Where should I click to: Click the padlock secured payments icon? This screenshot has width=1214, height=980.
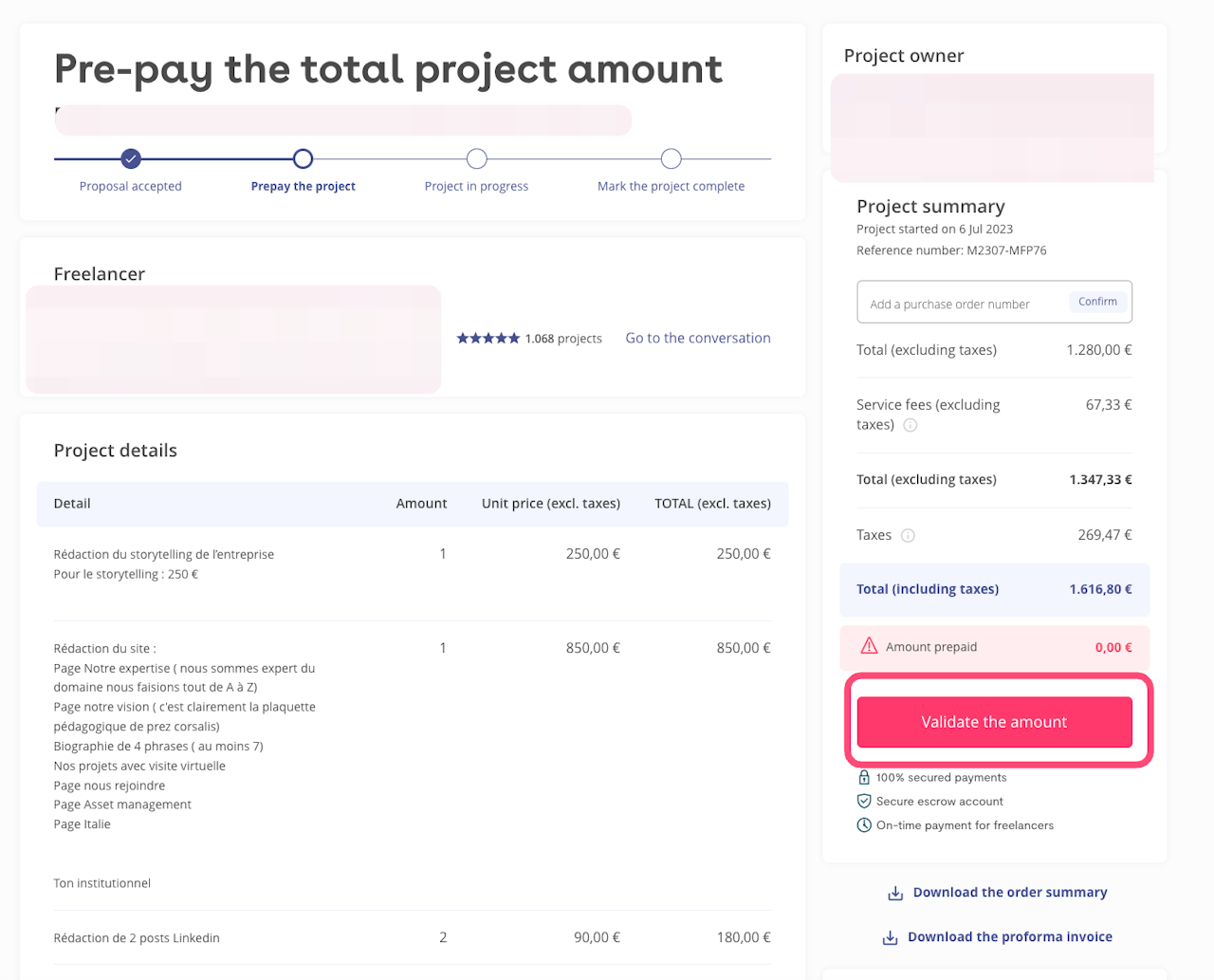(x=864, y=777)
